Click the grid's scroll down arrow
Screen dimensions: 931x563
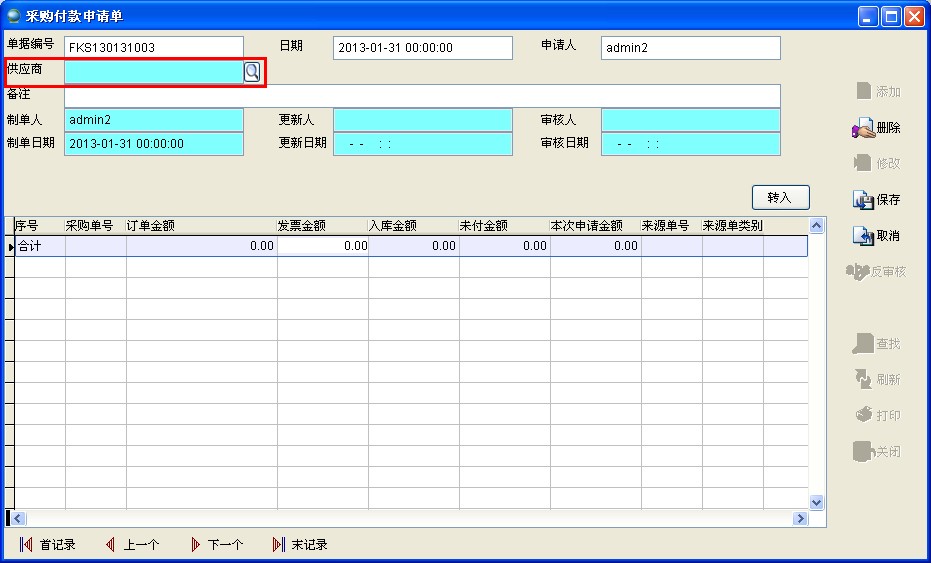coord(816,502)
